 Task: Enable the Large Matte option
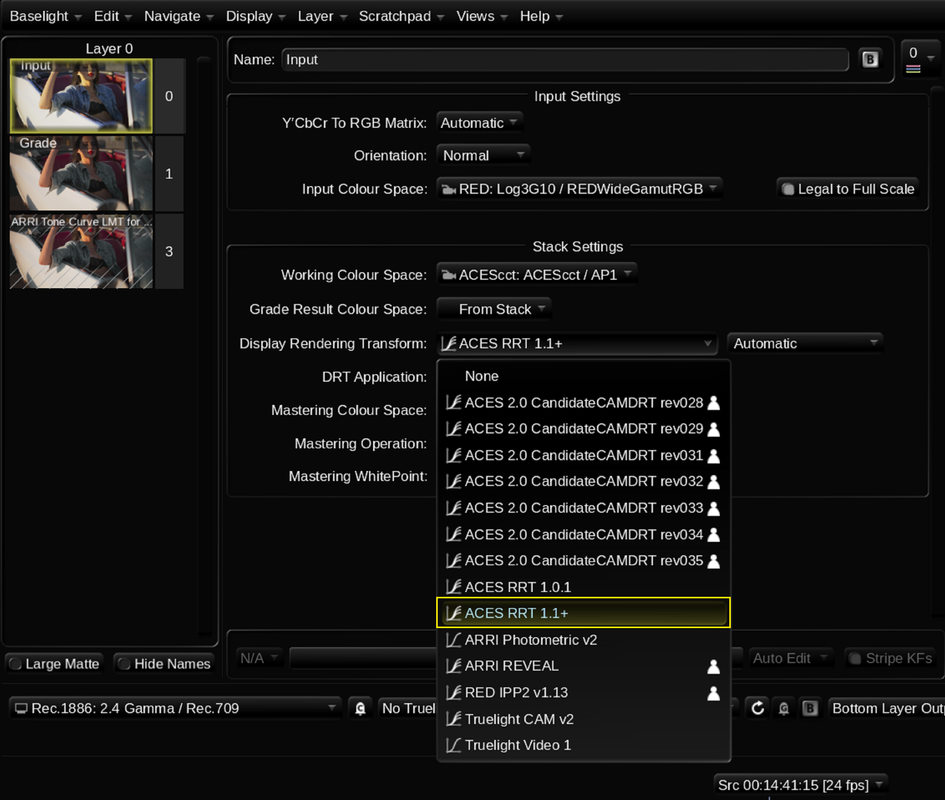coord(54,663)
